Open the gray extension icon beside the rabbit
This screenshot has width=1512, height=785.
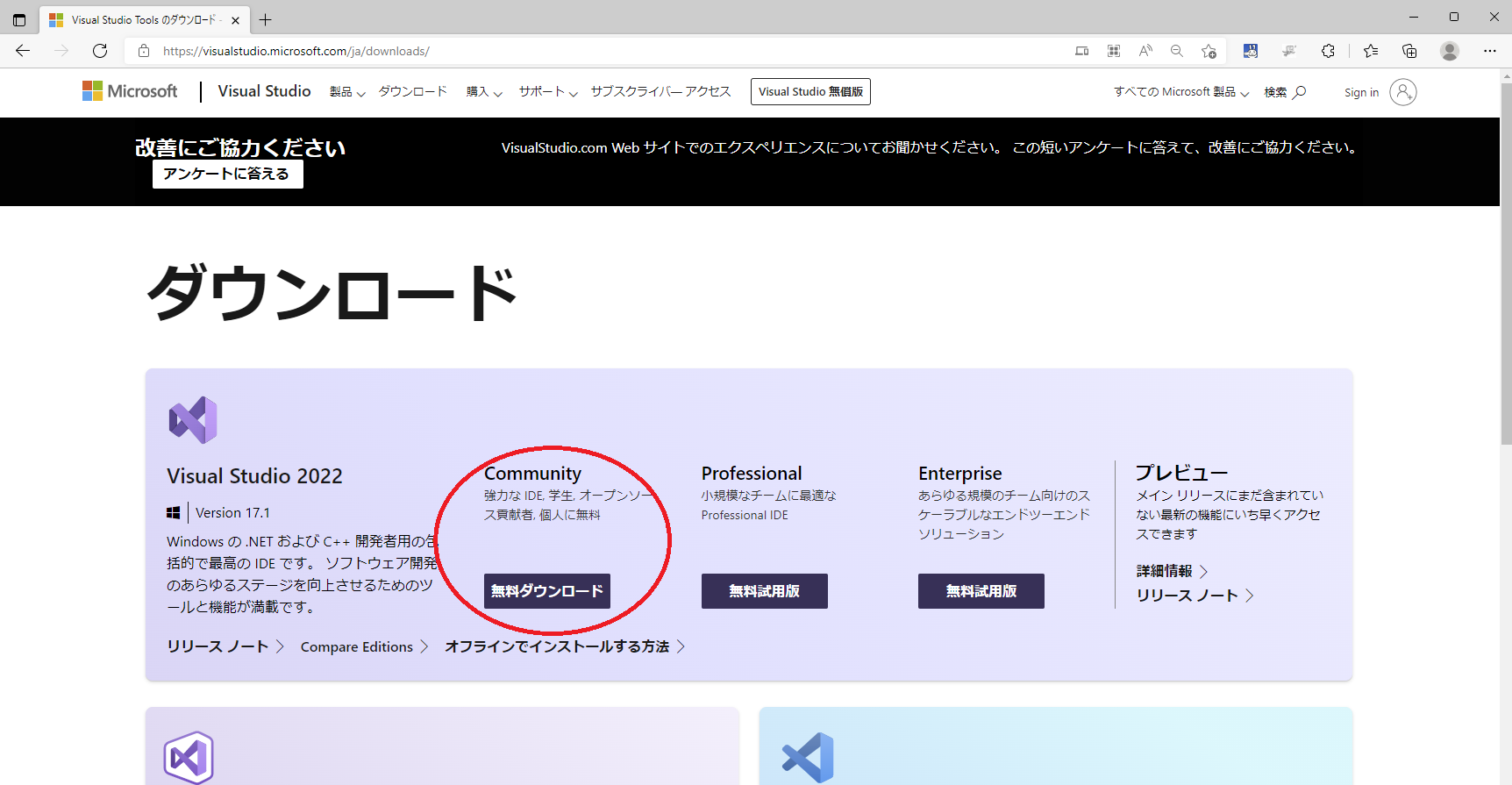pos(1289,51)
